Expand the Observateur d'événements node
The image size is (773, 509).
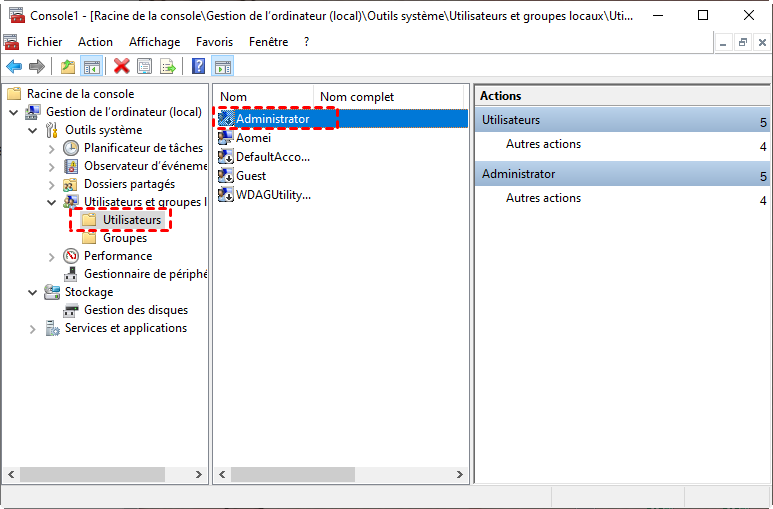tap(52, 167)
